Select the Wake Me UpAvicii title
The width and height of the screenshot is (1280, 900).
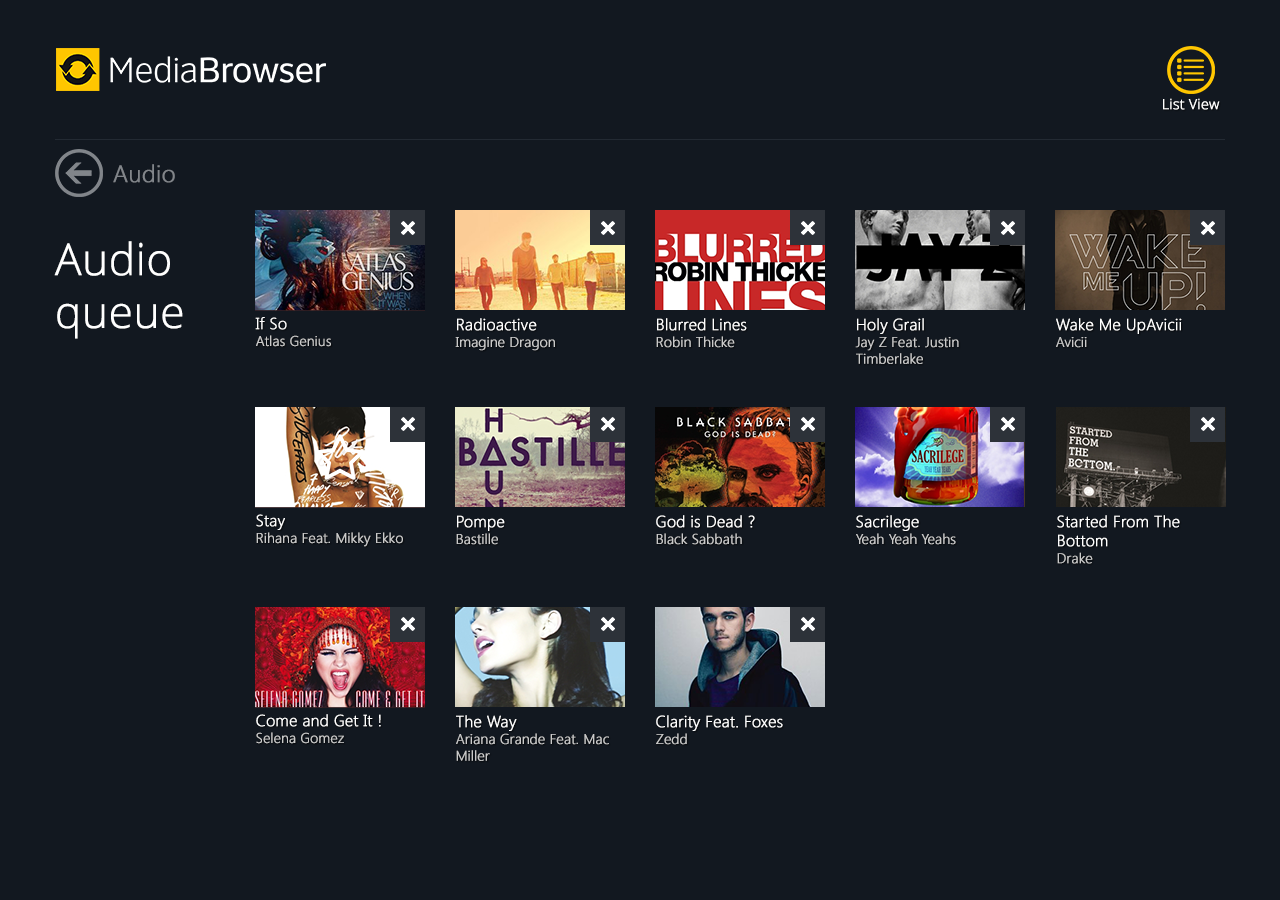(1119, 325)
